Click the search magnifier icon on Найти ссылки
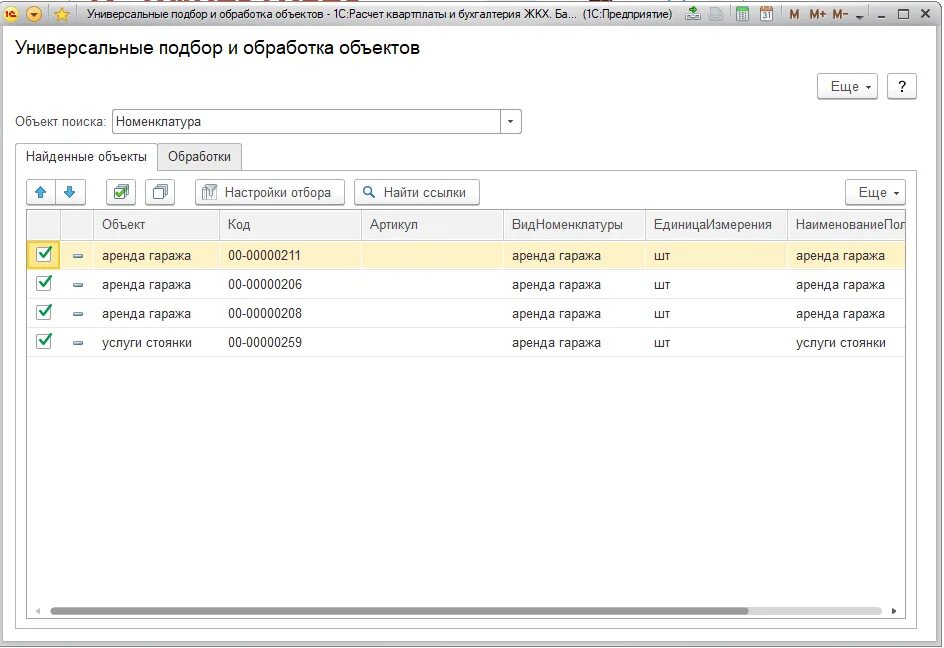 tap(369, 192)
